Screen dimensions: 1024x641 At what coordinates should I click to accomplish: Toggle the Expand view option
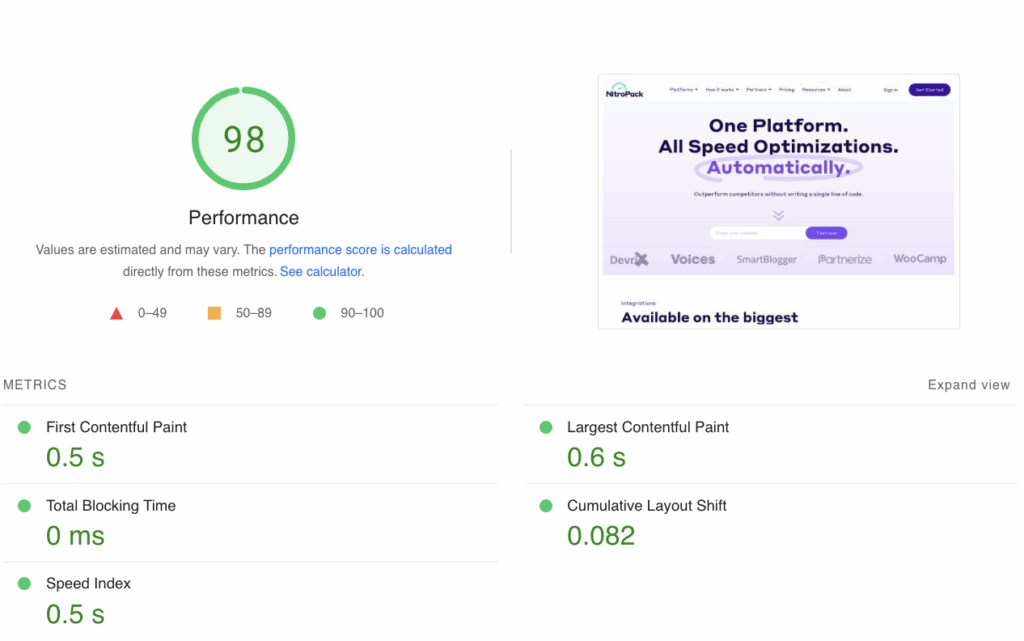tap(968, 384)
